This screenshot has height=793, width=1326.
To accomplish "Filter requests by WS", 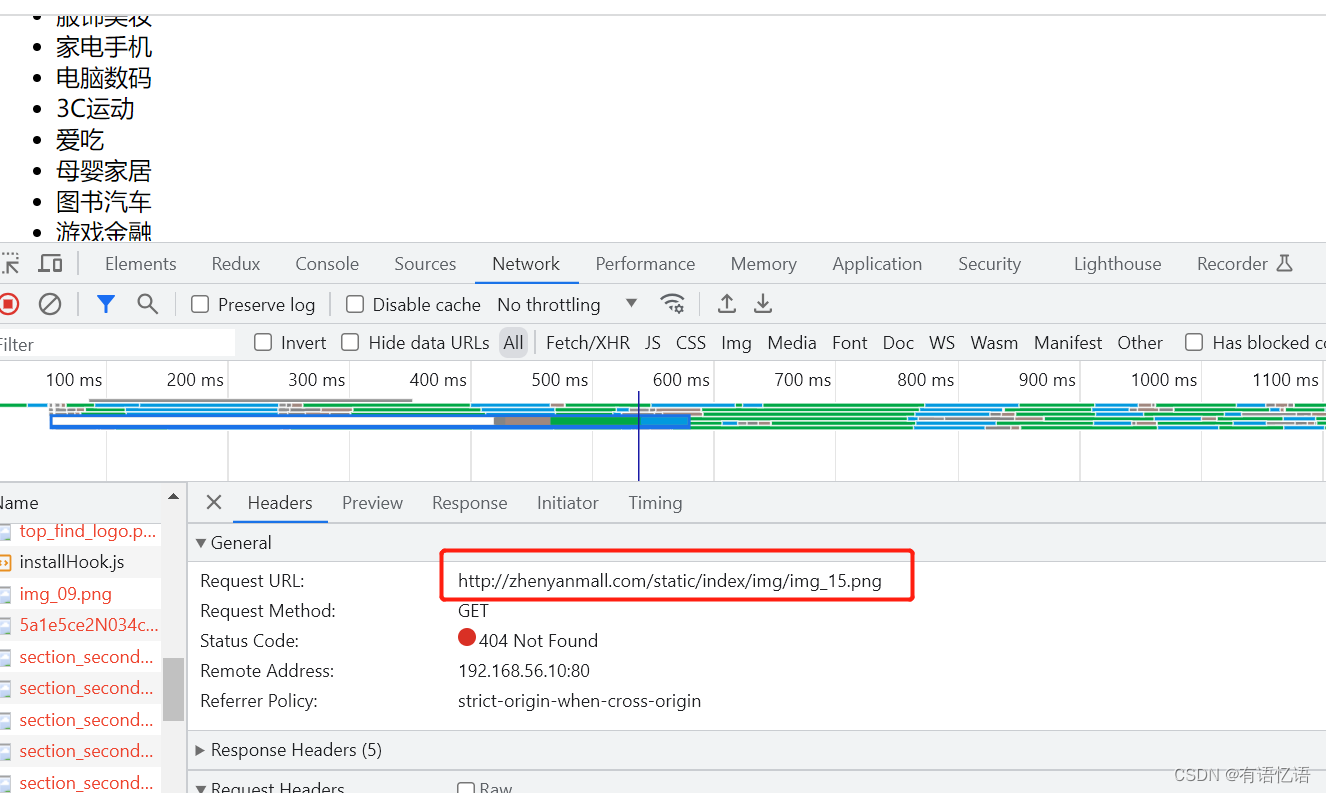I will [942, 342].
